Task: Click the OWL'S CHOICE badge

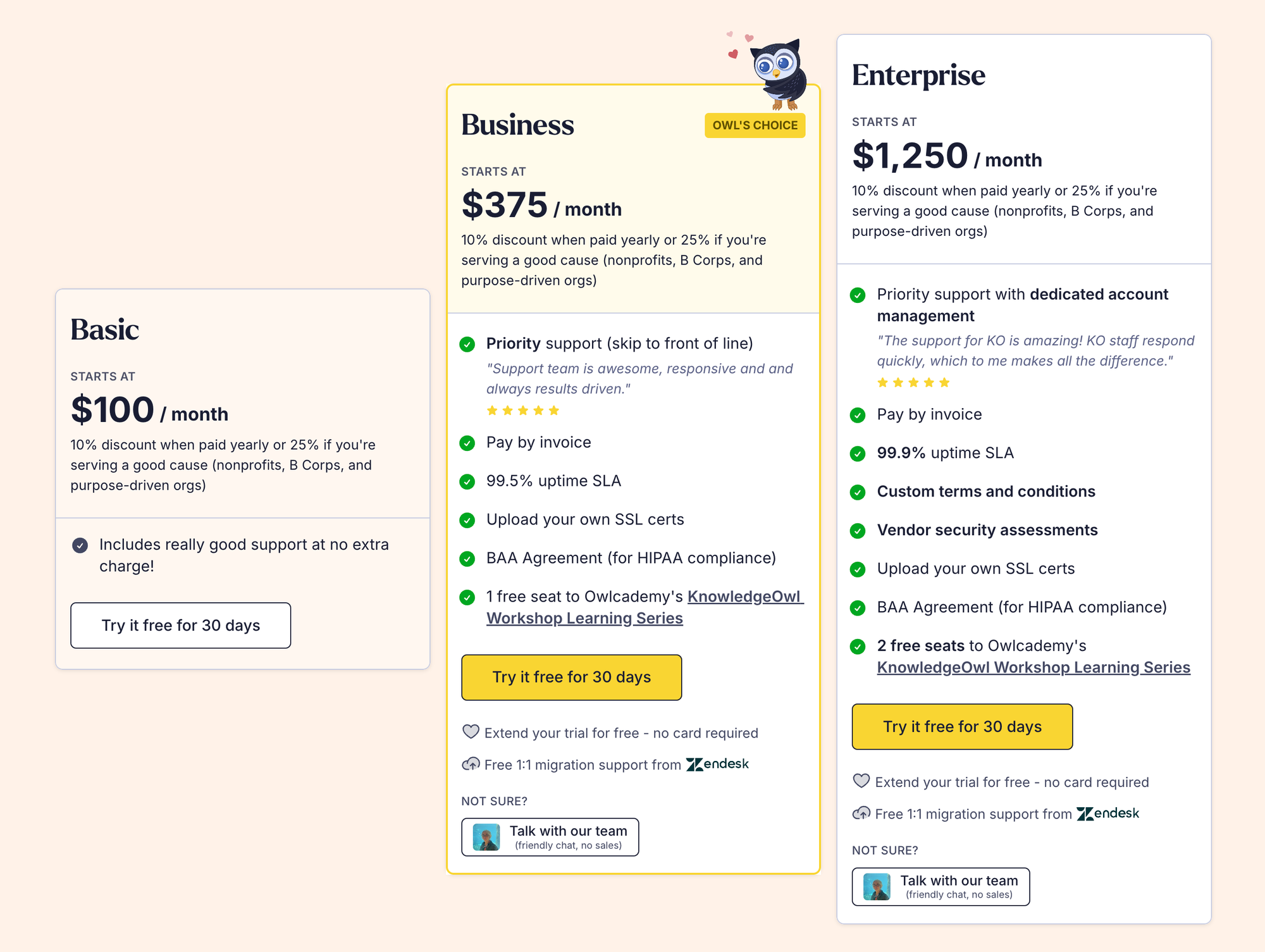Action: click(755, 125)
